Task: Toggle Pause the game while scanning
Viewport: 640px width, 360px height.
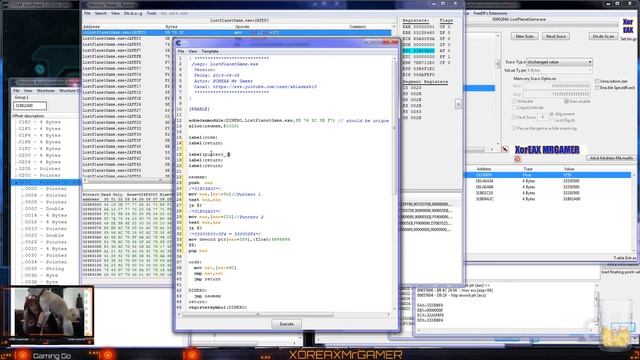Action: coord(515,128)
